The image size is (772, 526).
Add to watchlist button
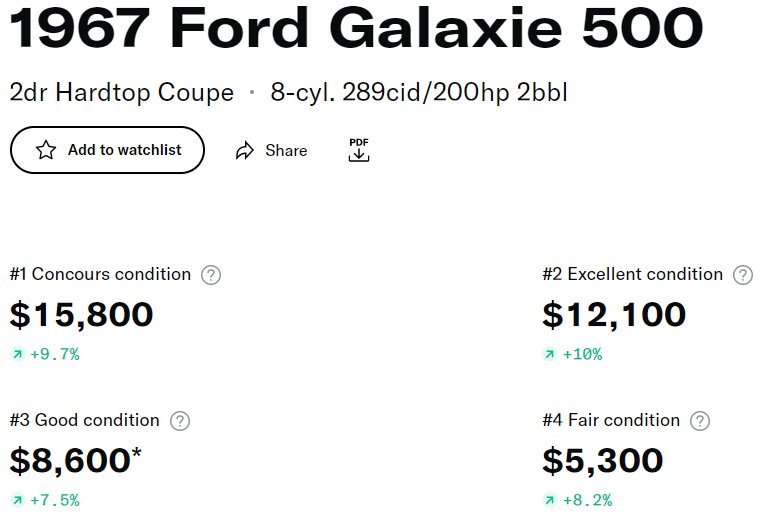point(107,150)
